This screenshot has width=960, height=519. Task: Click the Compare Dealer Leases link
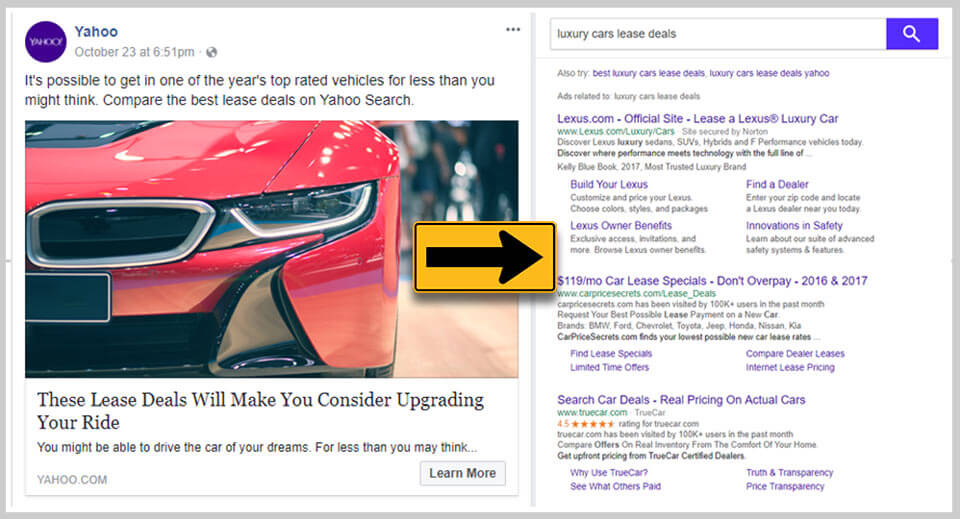tap(795, 354)
